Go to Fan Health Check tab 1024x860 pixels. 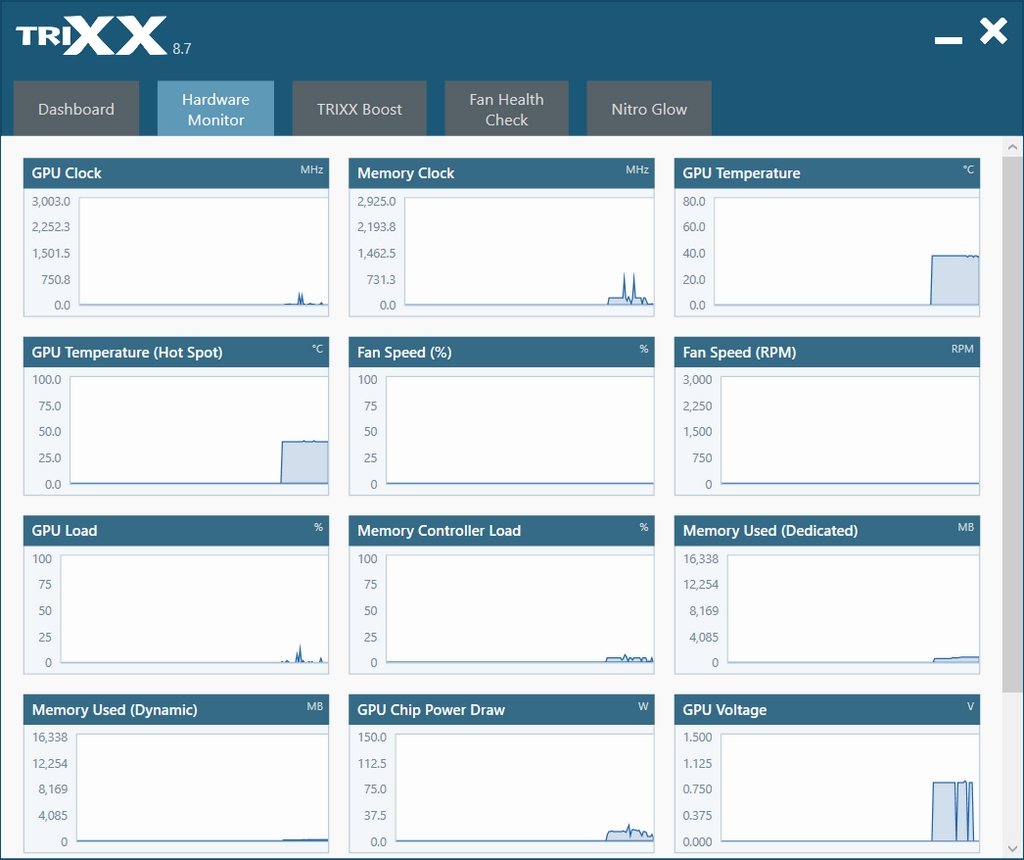(x=506, y=108)
